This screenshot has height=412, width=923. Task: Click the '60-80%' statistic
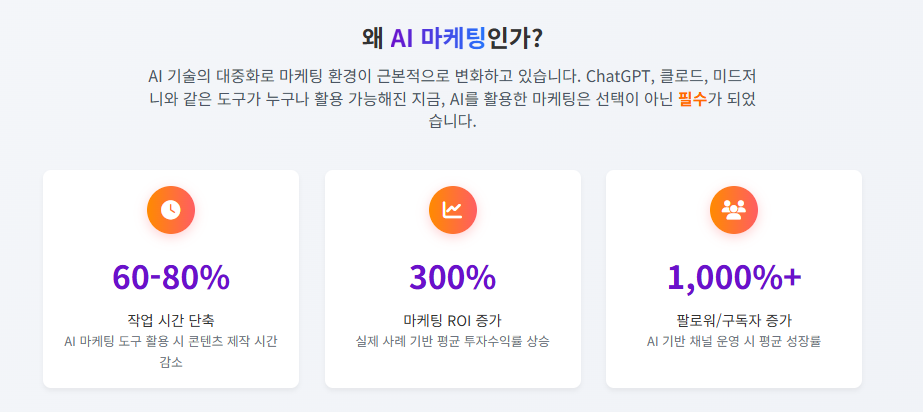(171, 277)
